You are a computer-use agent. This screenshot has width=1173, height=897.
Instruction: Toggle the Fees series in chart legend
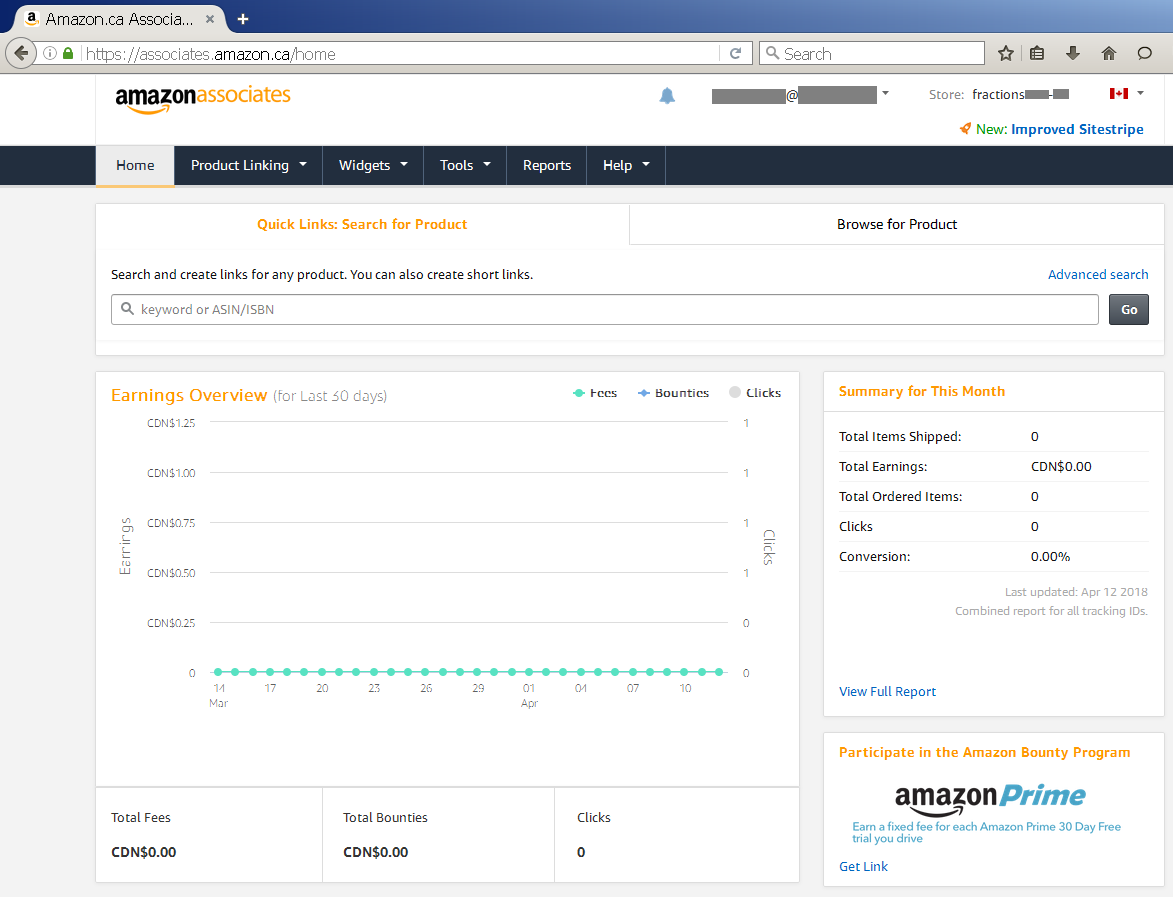point(595,393)
